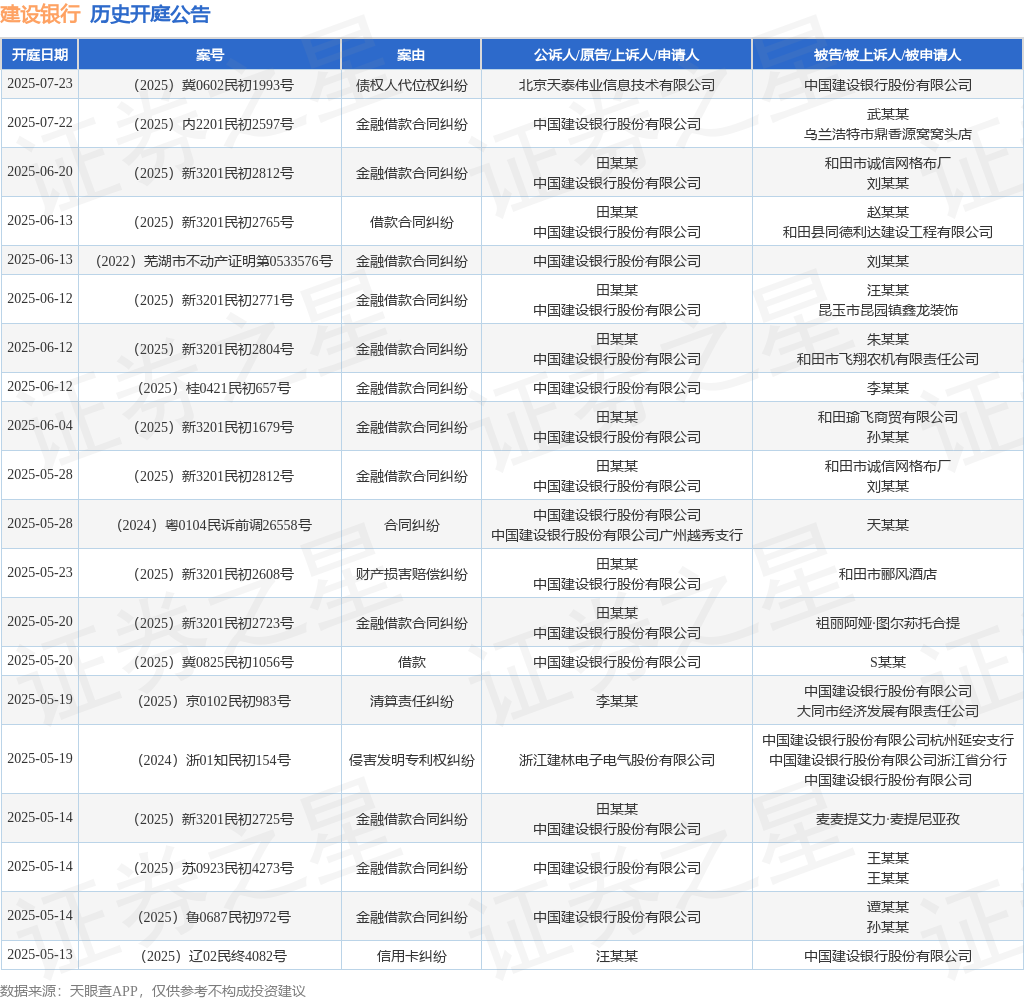The width and height of the screenshot is (1024, 1000).
Task: Select case number (2025)鲁0687民初972号
Action: pyautogui.click(x=214, y=917)
